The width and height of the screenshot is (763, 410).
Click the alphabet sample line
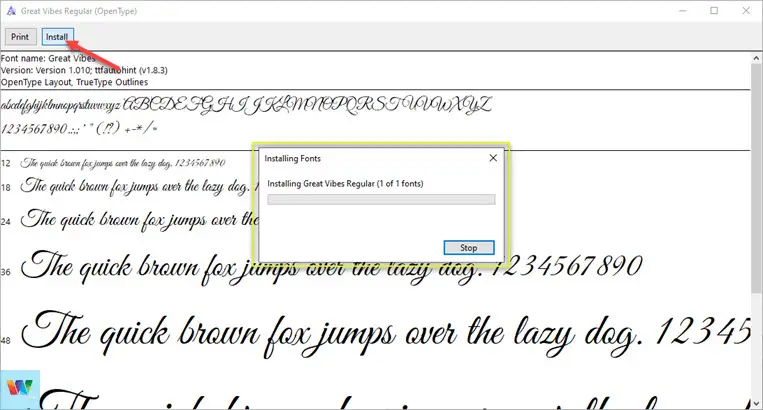tap(246, 105)
